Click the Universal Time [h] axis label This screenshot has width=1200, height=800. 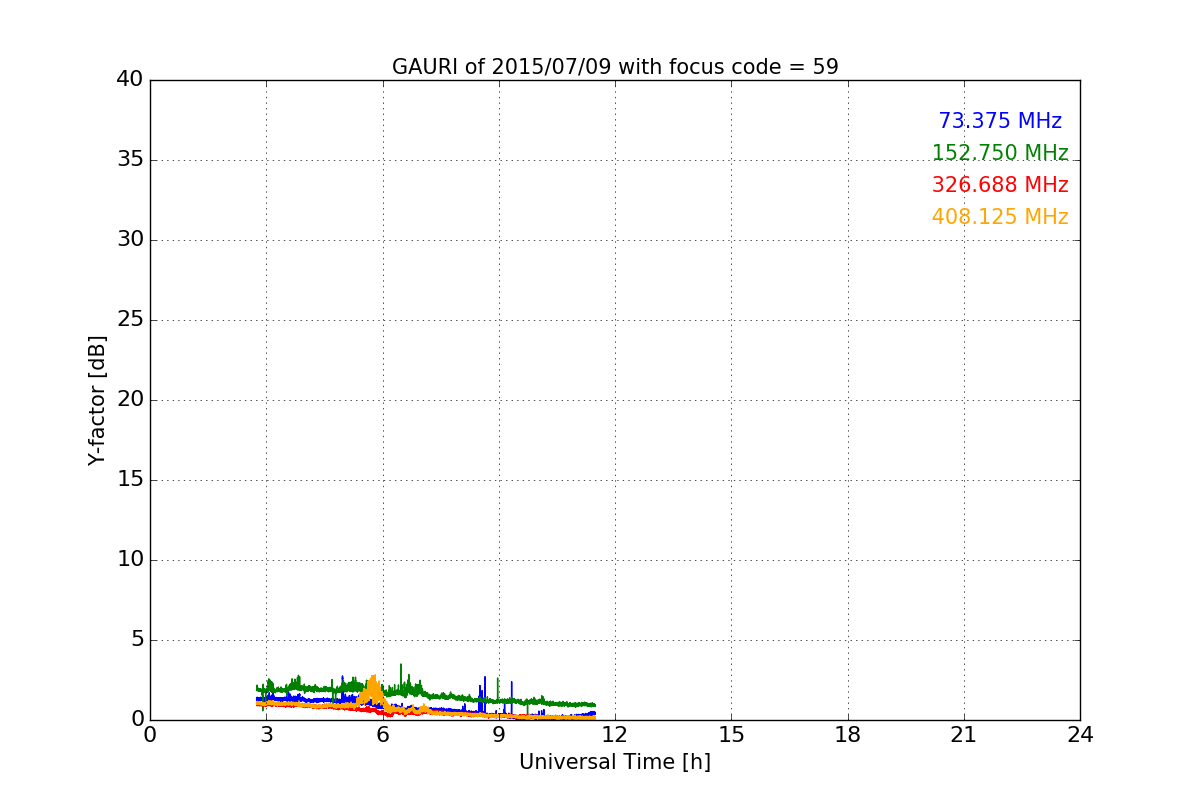(615, 762)
